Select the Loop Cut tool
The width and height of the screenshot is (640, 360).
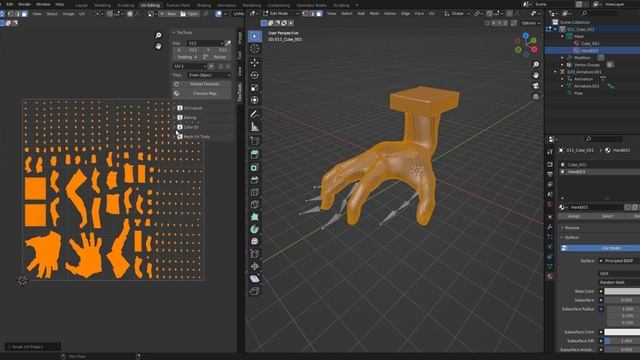click(255, 192)
